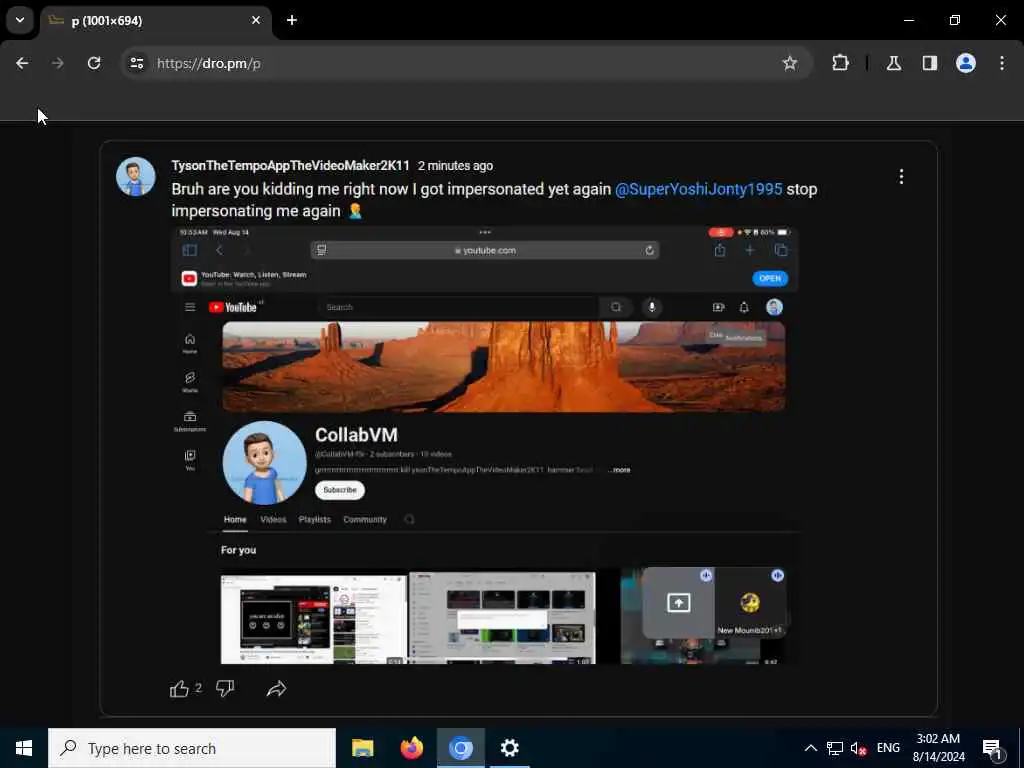The height and width of the screenshot is (768, 1024).
Task: Click the blue OPEN button
Action: point(770,278)
